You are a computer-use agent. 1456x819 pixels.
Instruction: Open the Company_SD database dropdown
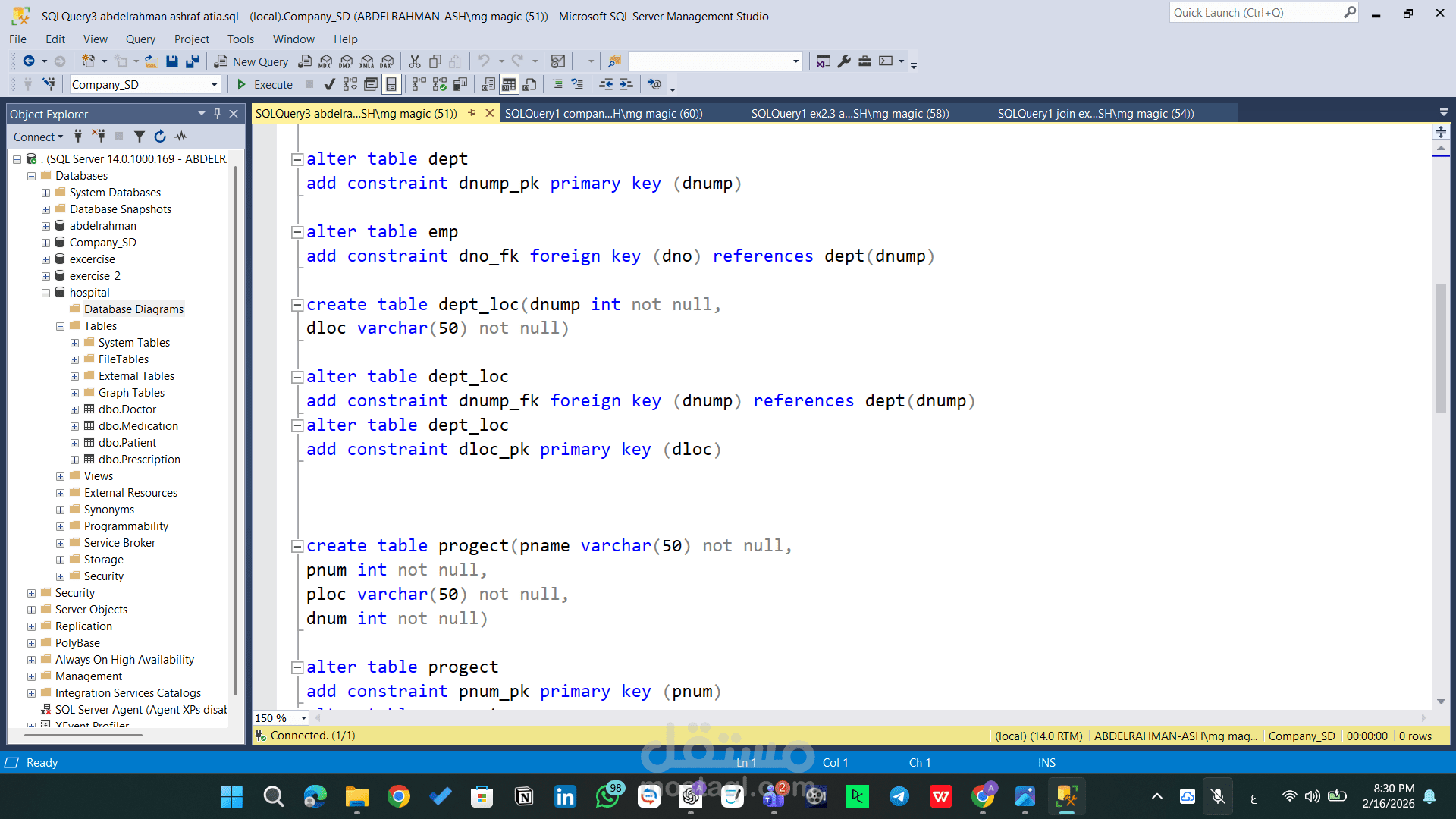point(214,85)
